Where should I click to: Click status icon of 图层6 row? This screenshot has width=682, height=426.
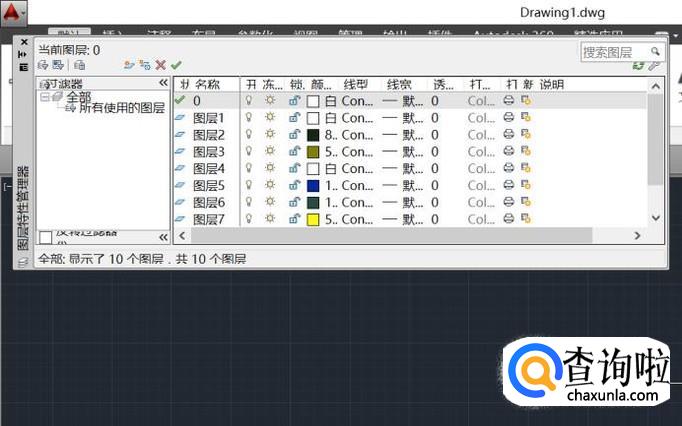(x=180, y=202)
